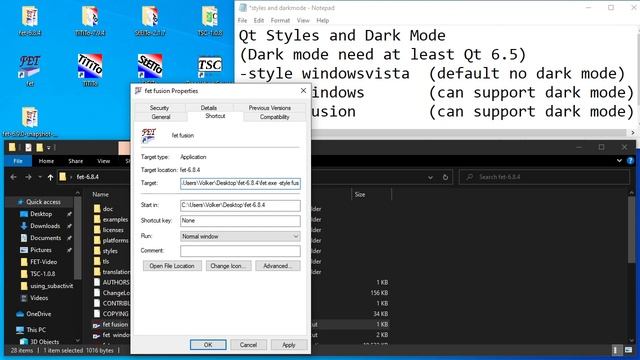Switch to the Details tab
Viewport: 640px width, 360px height.
[209, 108]
